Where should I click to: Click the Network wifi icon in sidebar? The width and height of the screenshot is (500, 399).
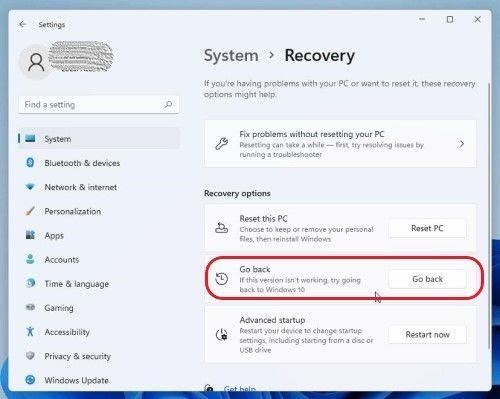pos(30,187)
